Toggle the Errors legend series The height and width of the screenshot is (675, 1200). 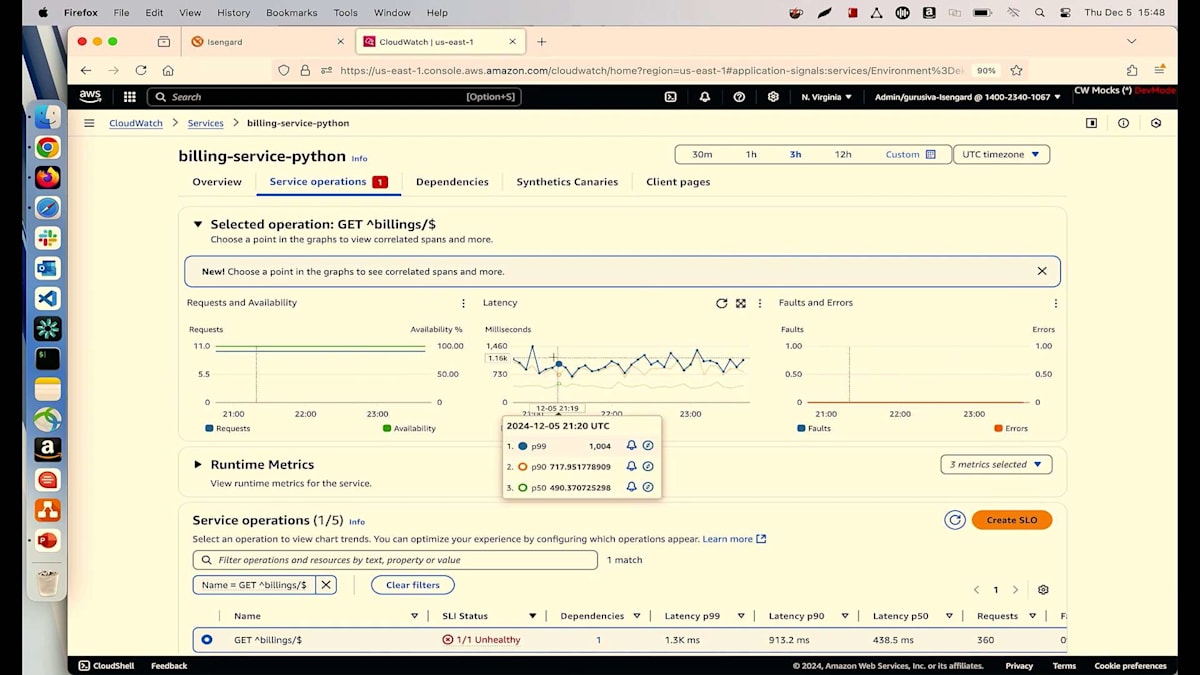1011,428
